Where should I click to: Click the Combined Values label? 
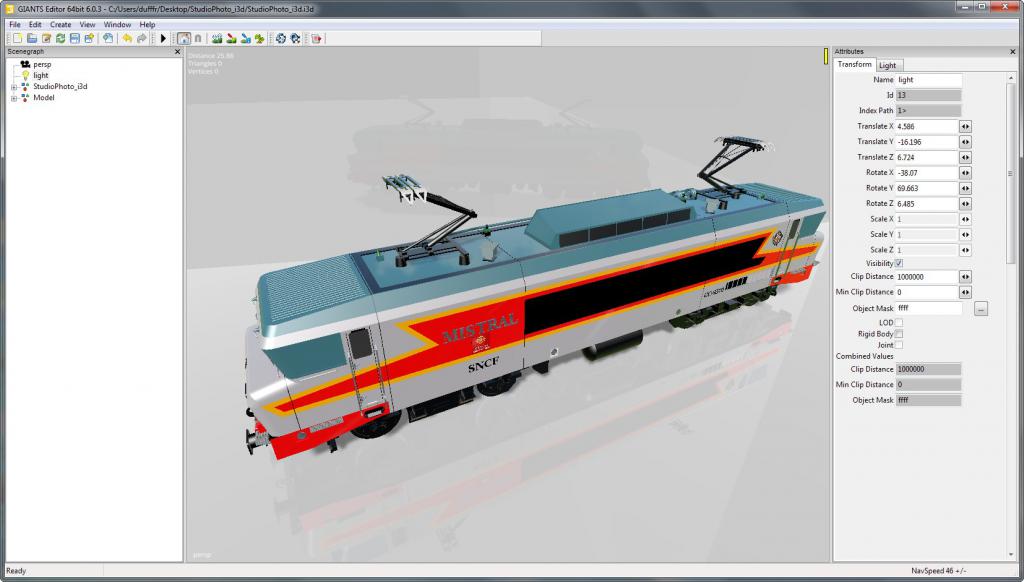tap(864, 356)
